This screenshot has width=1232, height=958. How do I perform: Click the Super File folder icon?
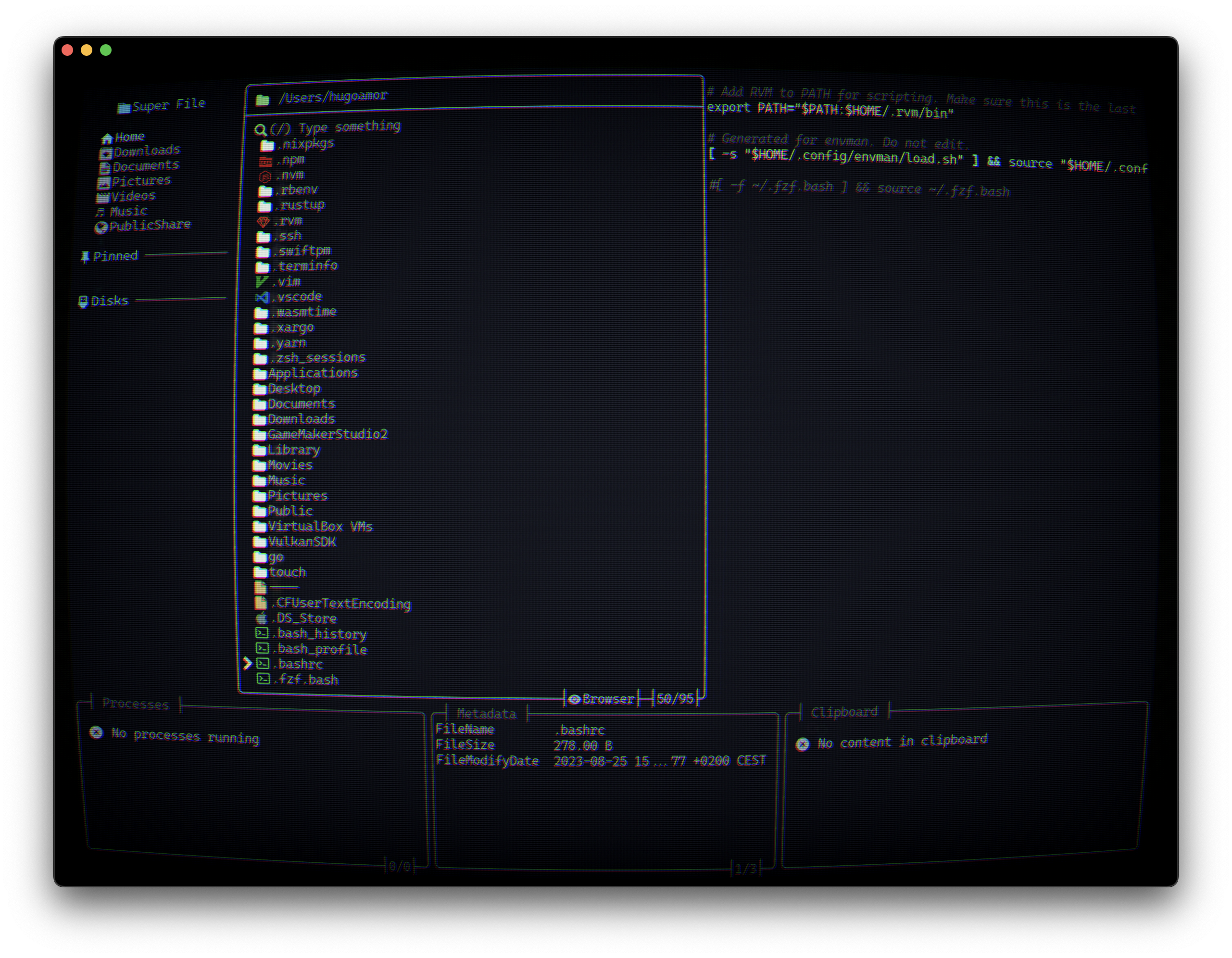coord(124,107)
